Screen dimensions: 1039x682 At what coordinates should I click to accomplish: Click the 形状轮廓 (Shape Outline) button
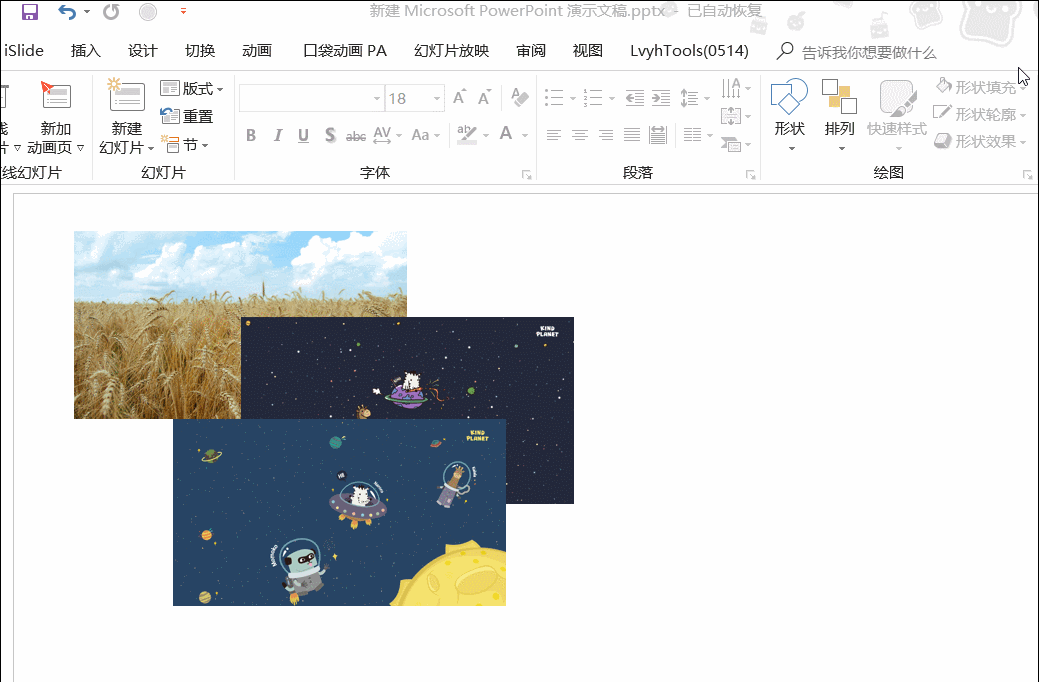980,114
